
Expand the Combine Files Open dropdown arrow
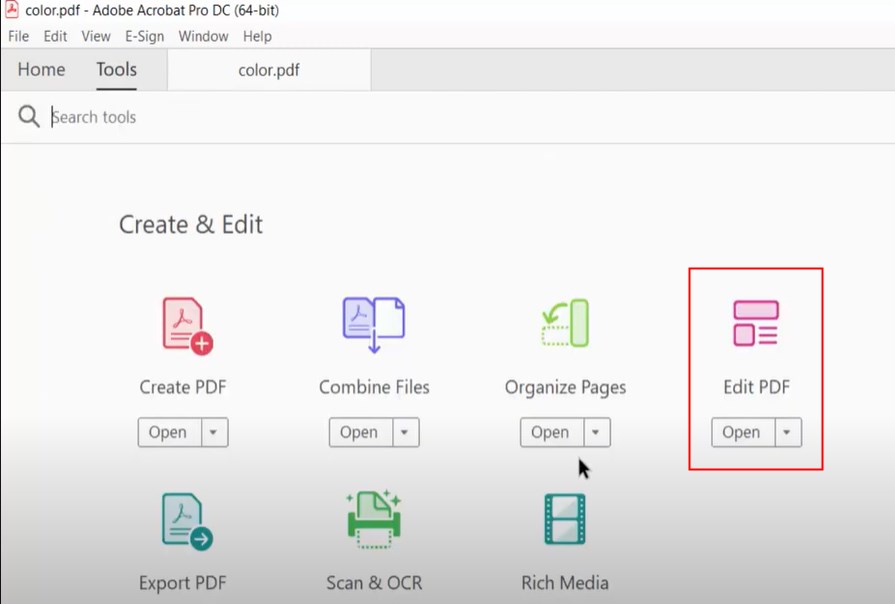click(x=406, y=433)
